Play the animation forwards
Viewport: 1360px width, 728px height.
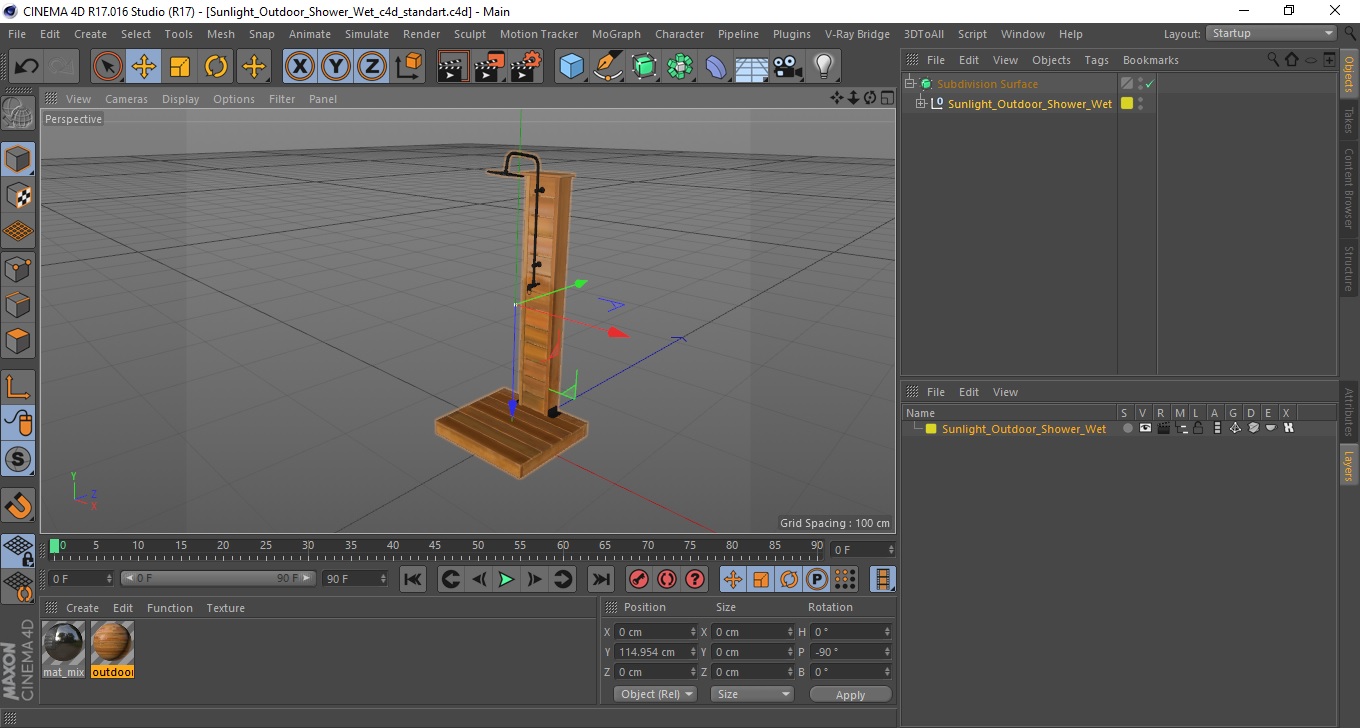[507, 579]
